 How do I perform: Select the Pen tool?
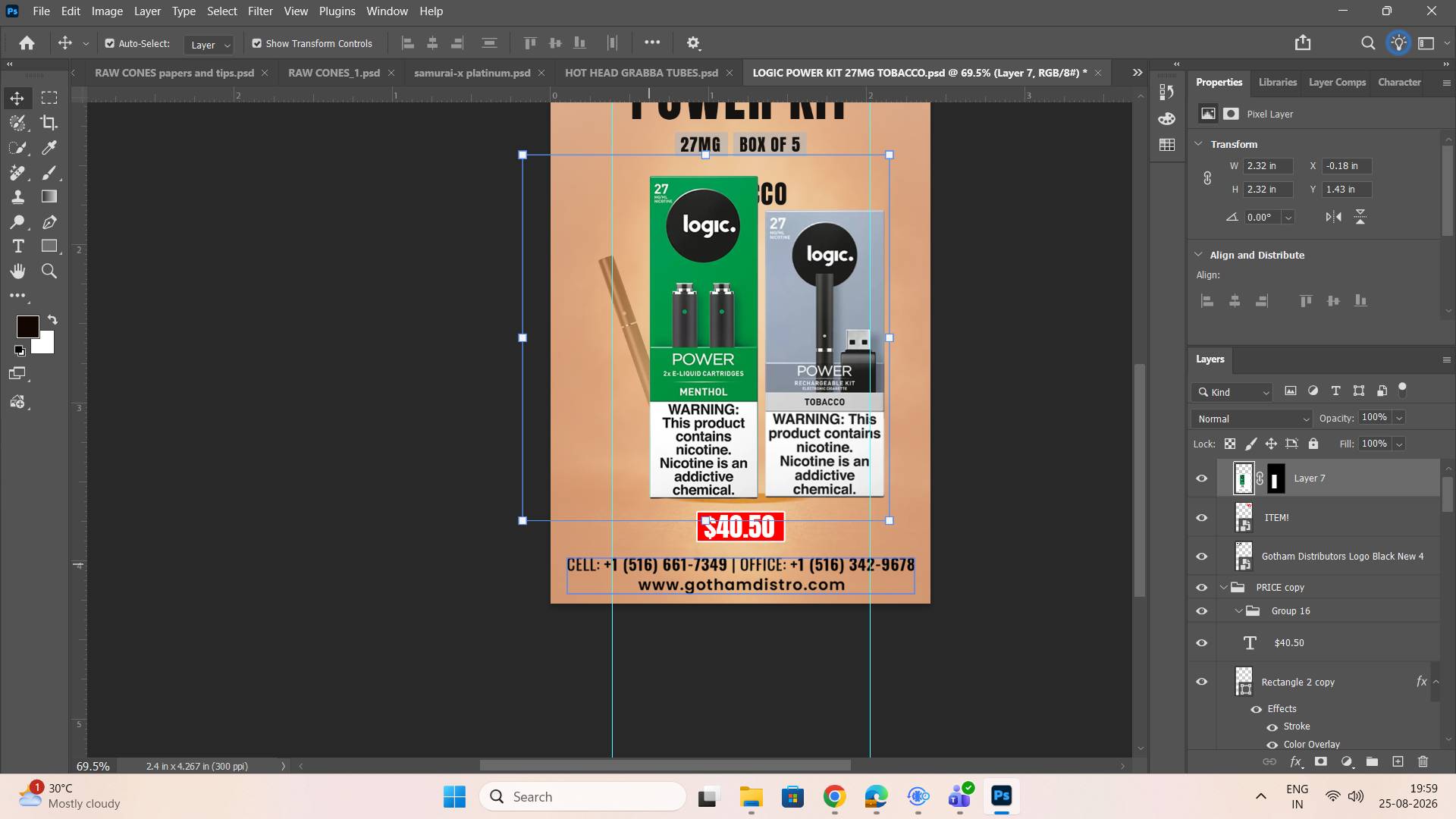[49, 222]
